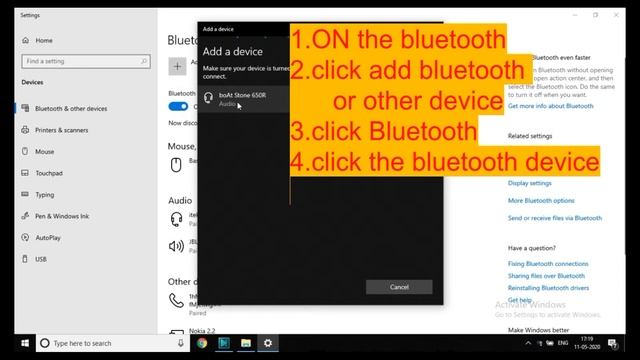Open the notification center icon

(x=613, y=344)
